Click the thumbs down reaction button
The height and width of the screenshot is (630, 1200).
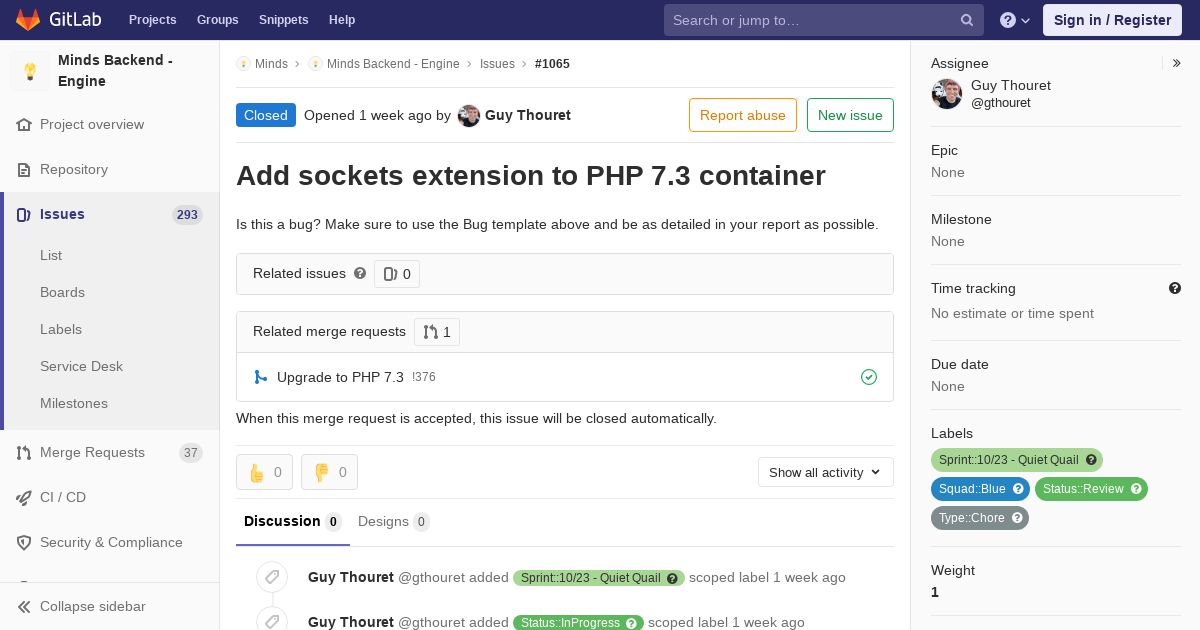click(x=329, y=472)
